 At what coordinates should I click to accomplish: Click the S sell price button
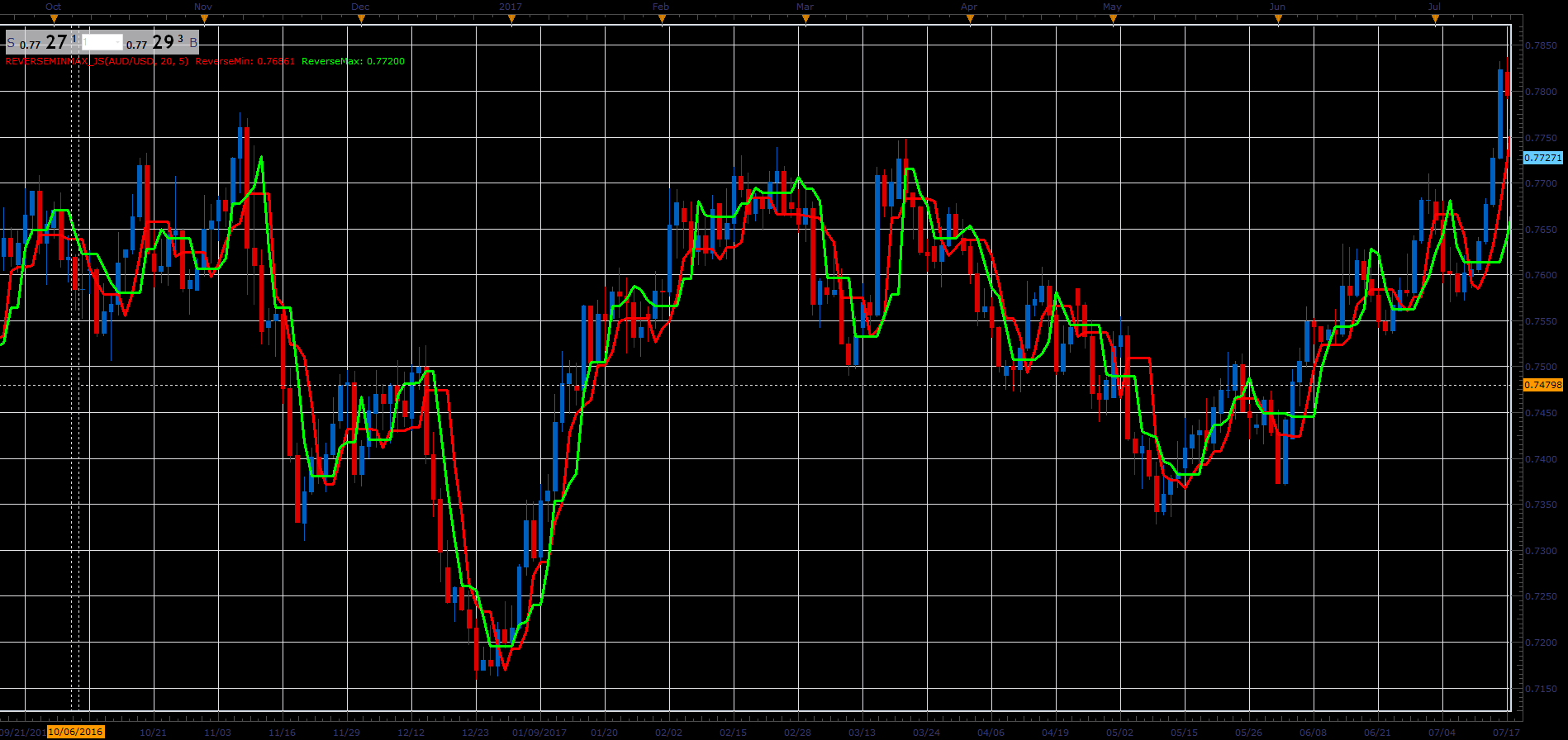[42, 42]
